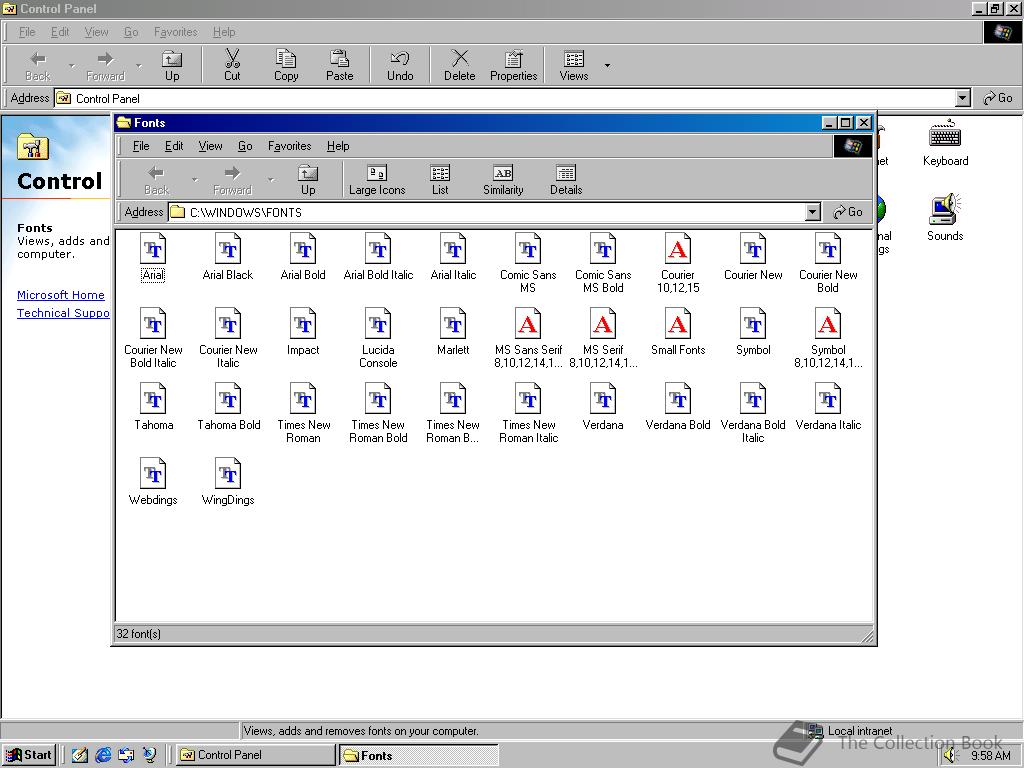Viewport: 1024px width, 768px height.
Task: Select the Arial Italic font icon
Action: point(453,257)
